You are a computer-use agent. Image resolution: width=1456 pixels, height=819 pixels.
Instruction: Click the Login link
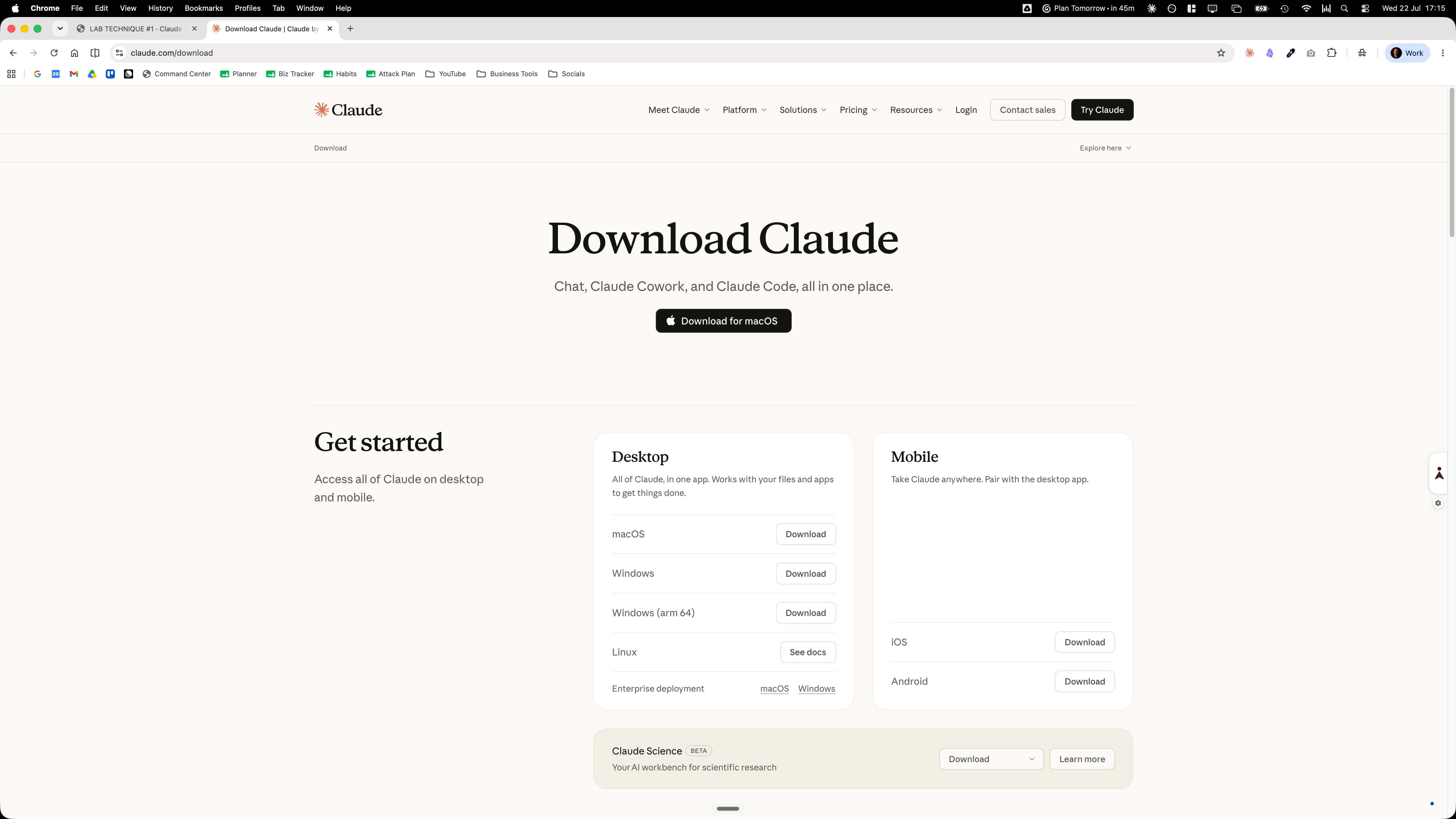[966, 110]
